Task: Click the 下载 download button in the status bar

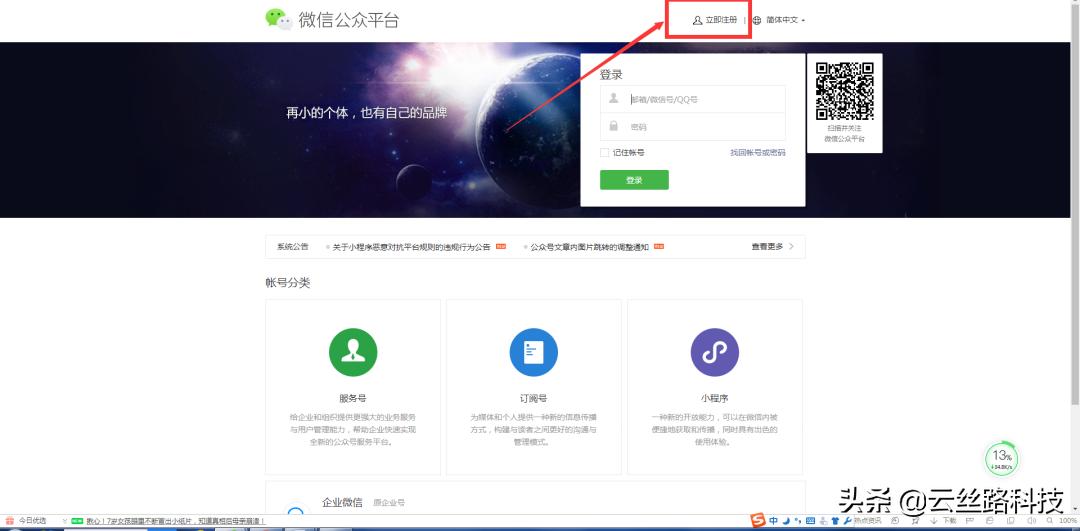Action: (942, 521)
